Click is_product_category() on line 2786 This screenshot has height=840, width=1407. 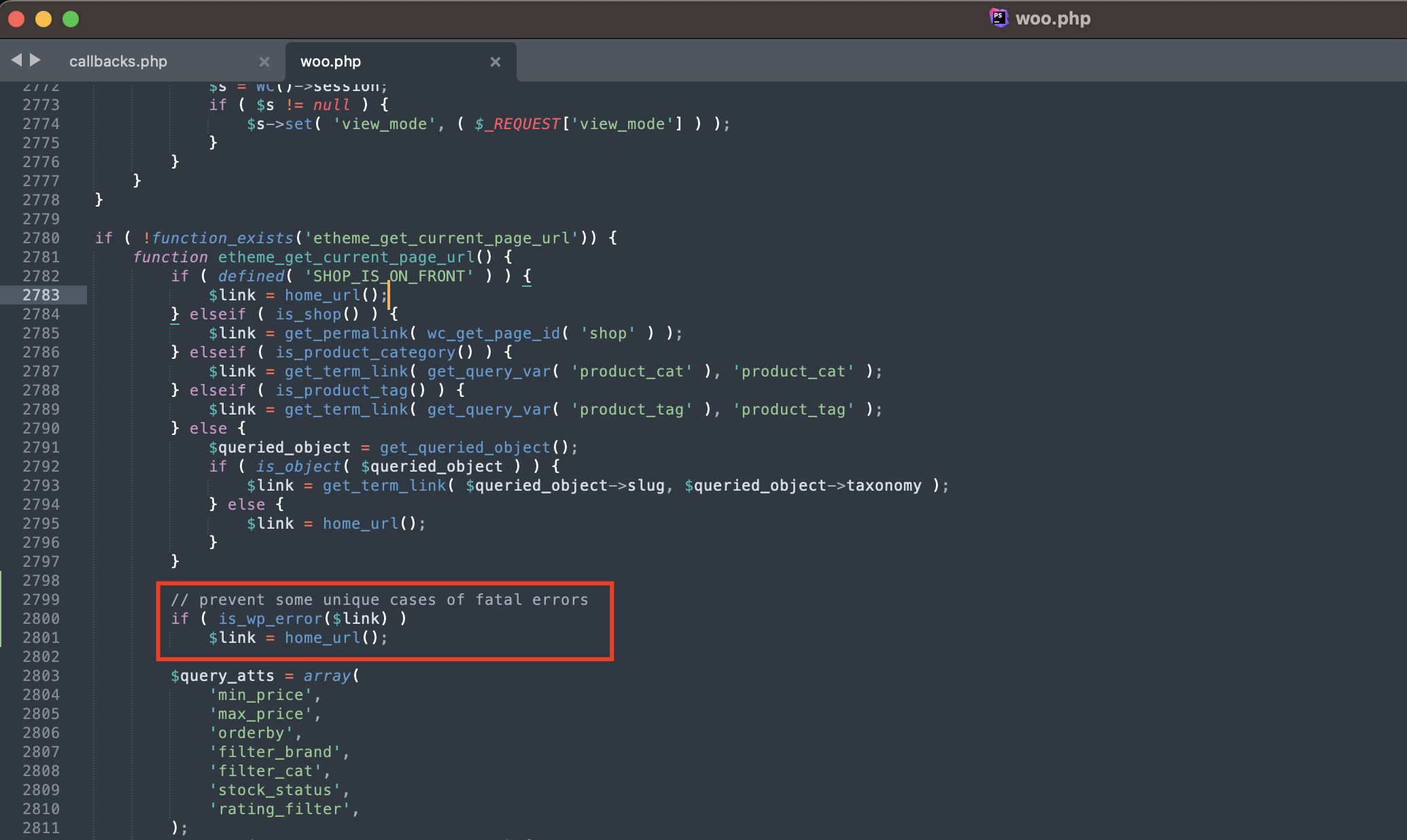(374, 352)
